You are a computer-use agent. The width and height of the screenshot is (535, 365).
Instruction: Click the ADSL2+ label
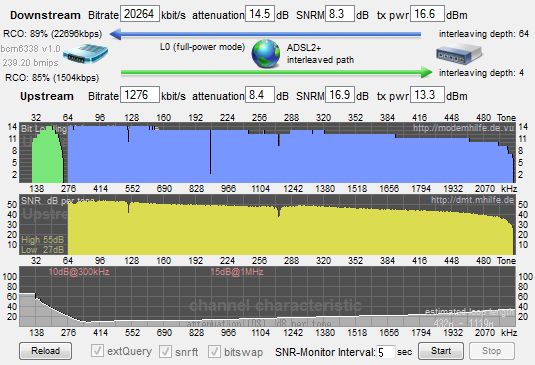[x=304, y=47]
